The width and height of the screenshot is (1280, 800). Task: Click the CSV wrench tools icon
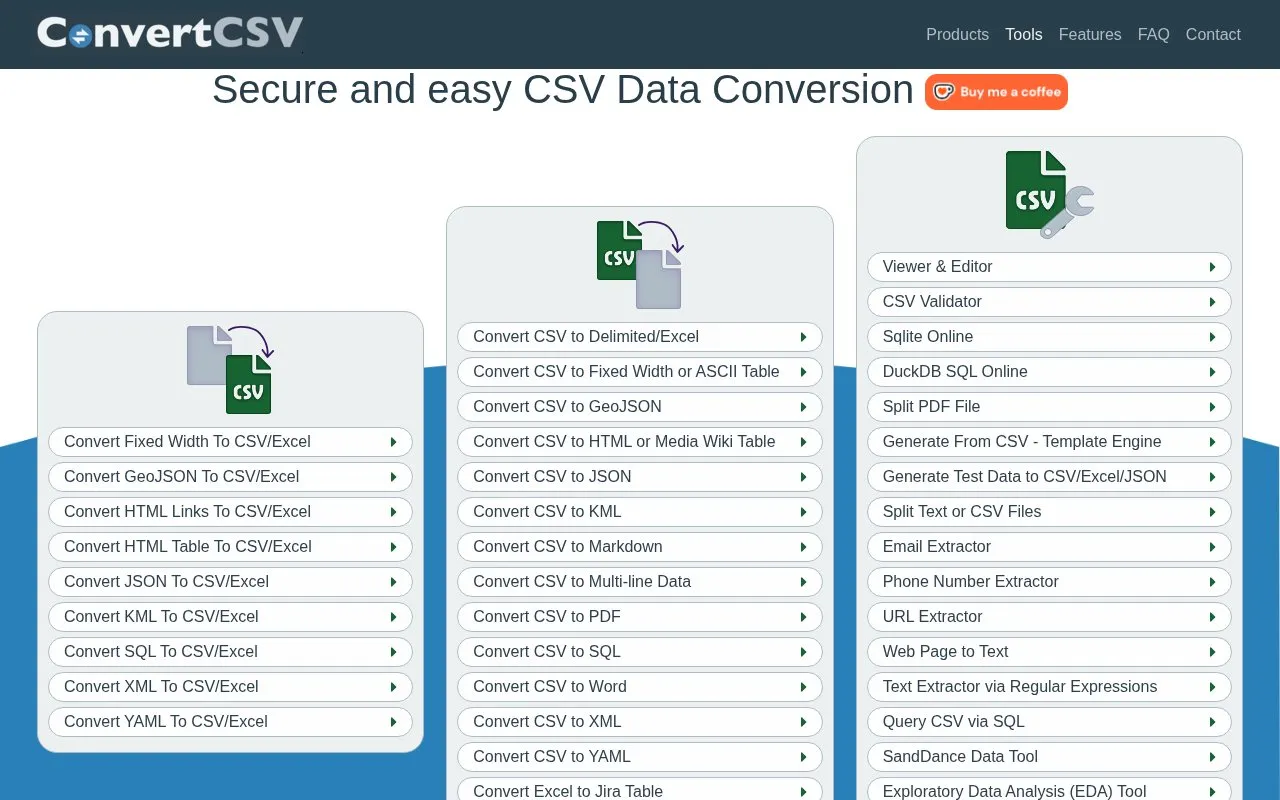click(x=1049, y=194)
